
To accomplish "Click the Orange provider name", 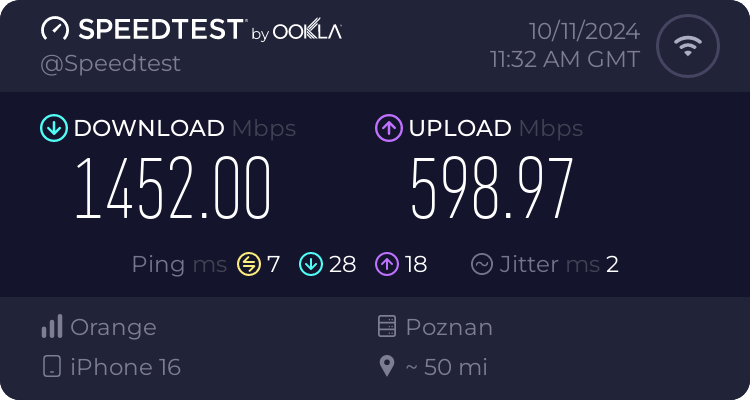I will 113,327.
